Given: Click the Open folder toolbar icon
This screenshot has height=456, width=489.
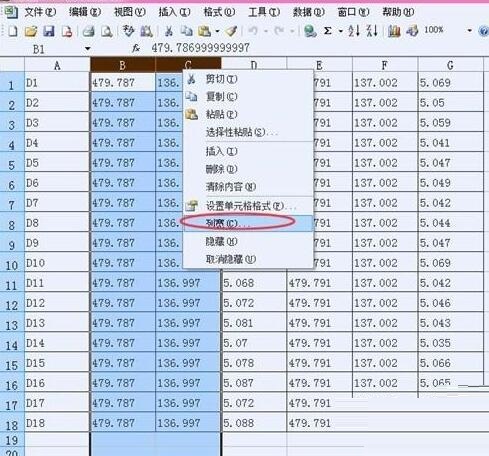Looking at the screenshot, I should tap(31, 31).
